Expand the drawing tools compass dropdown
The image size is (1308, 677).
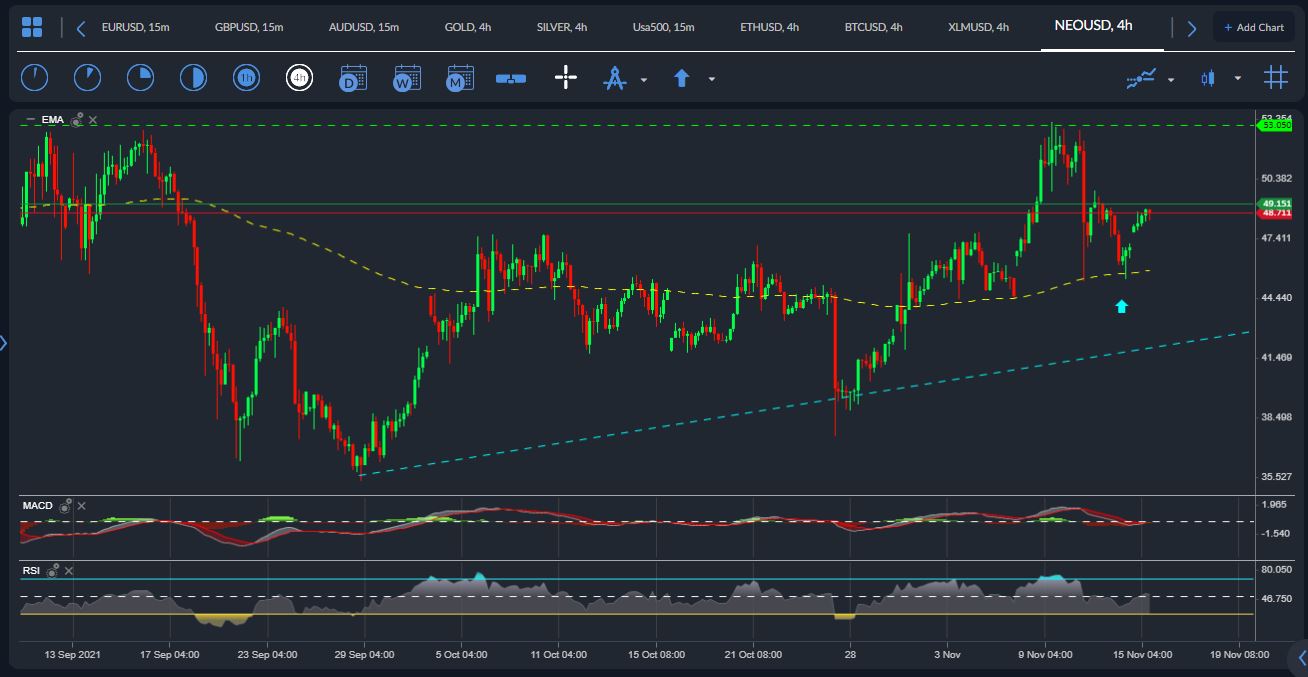(644, 79)
